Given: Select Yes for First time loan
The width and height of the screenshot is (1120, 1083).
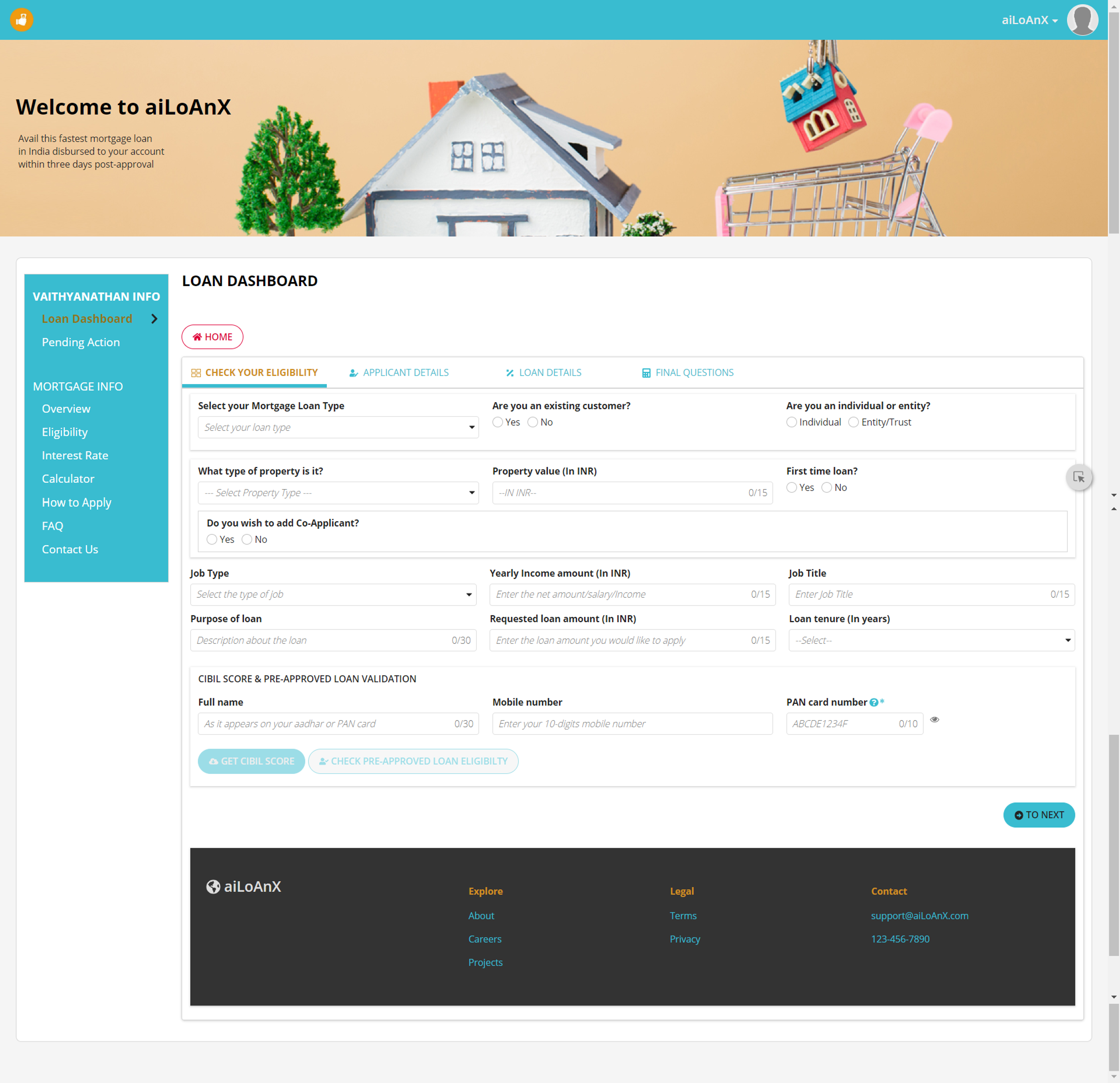Looking at the screenshot, I should click(791, 488).
